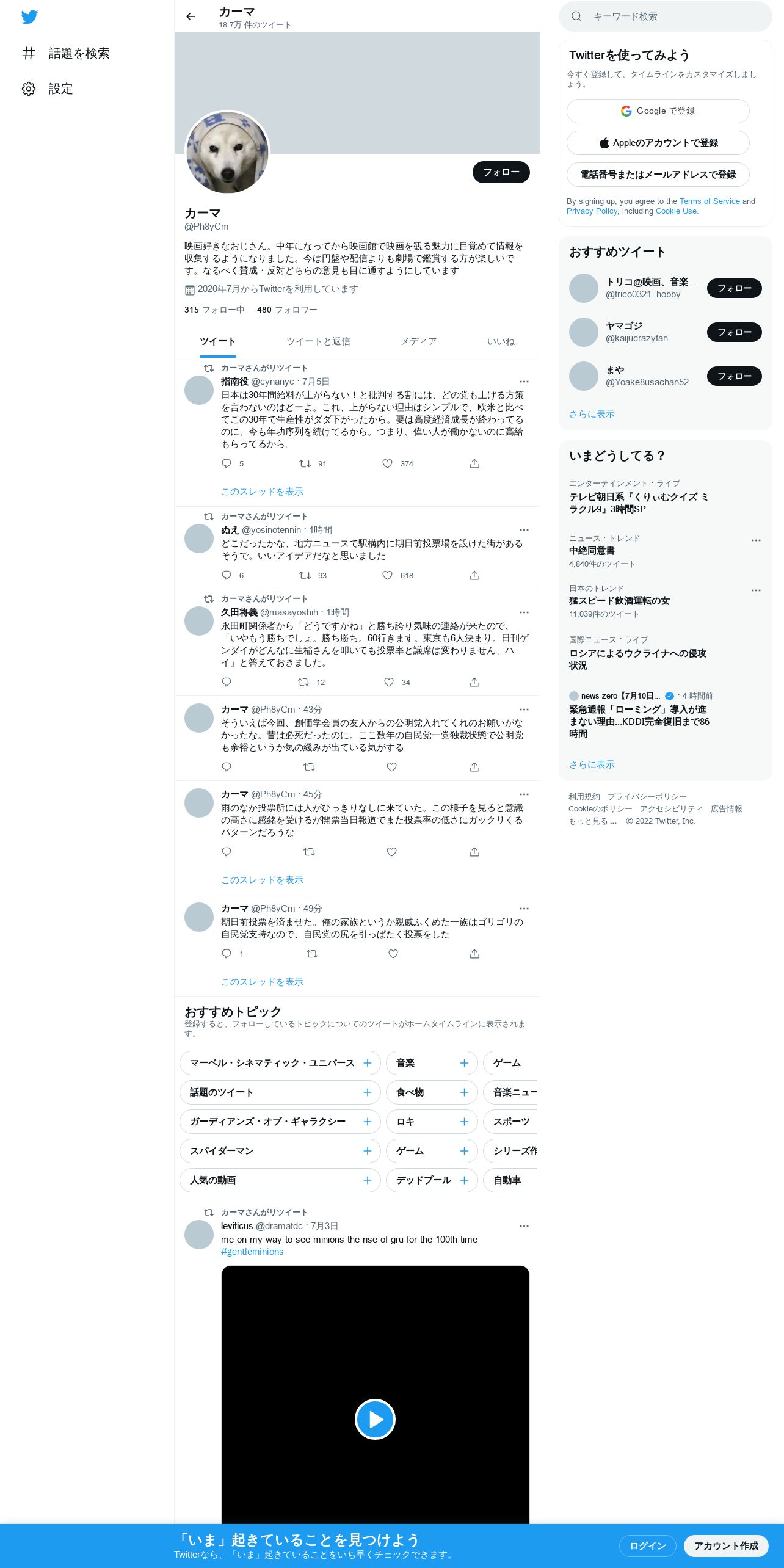The width and height of the screenshot is (784, 1568).
Task: Reply to 指南役 tweet
Action: pos(227,463)
